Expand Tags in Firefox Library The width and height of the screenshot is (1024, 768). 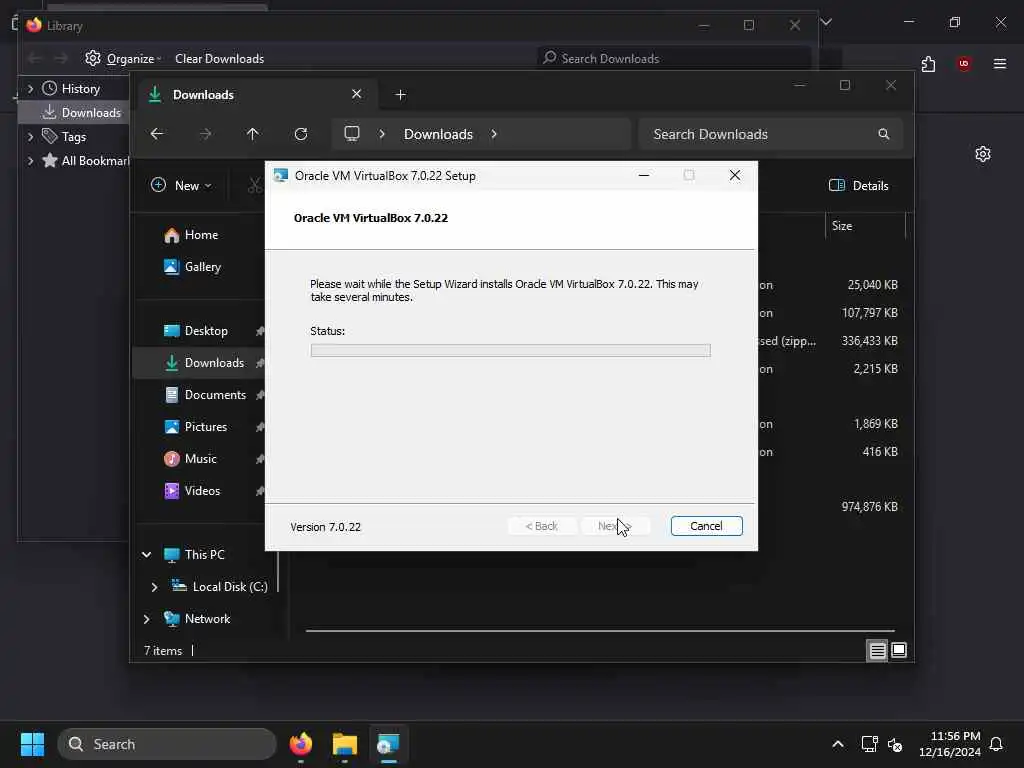point(30,137)
